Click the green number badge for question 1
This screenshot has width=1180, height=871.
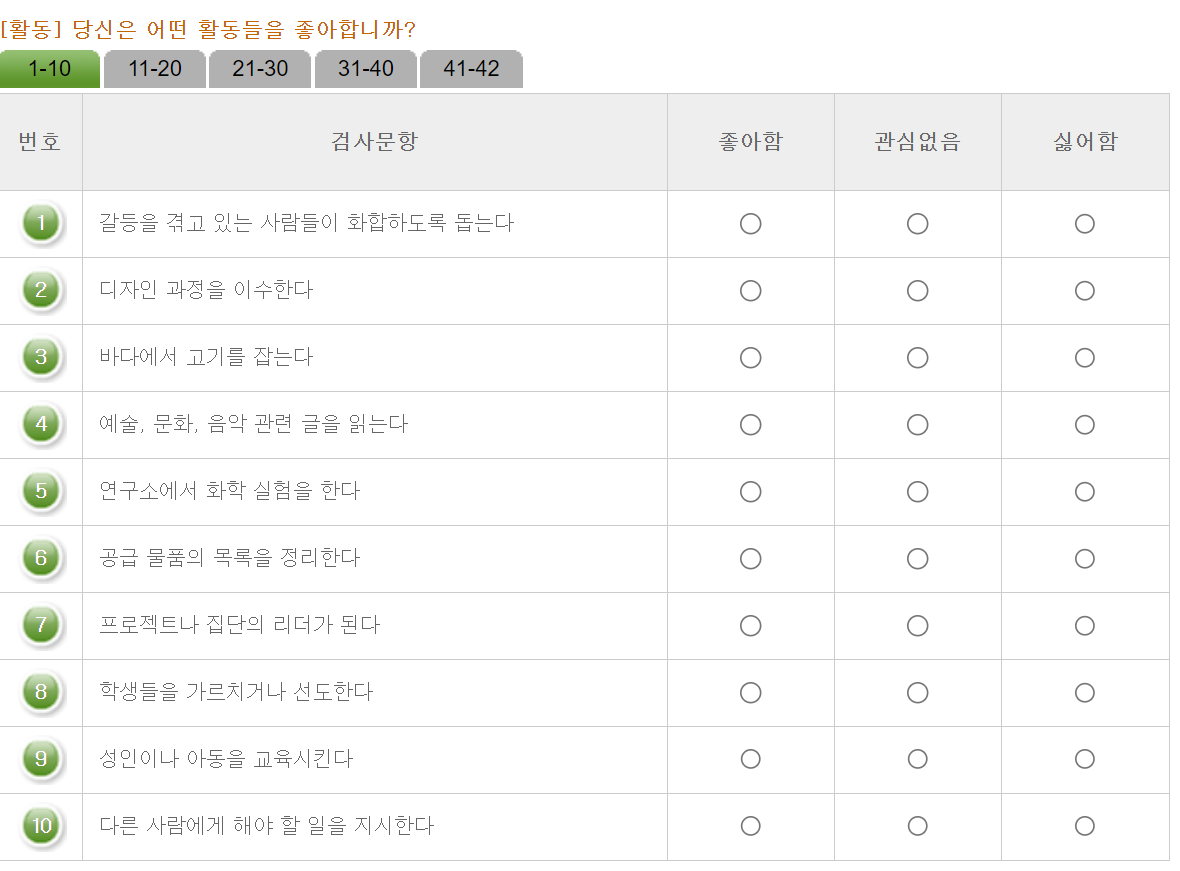coord(41,224)
